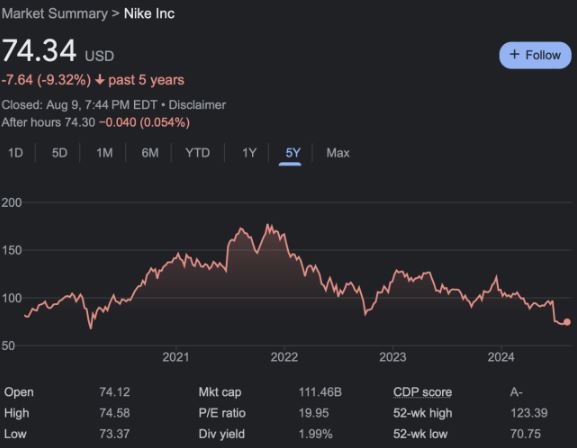This screenshot has height=448, width=577.
Task: Show the YTD chart range
Action: 198,153
